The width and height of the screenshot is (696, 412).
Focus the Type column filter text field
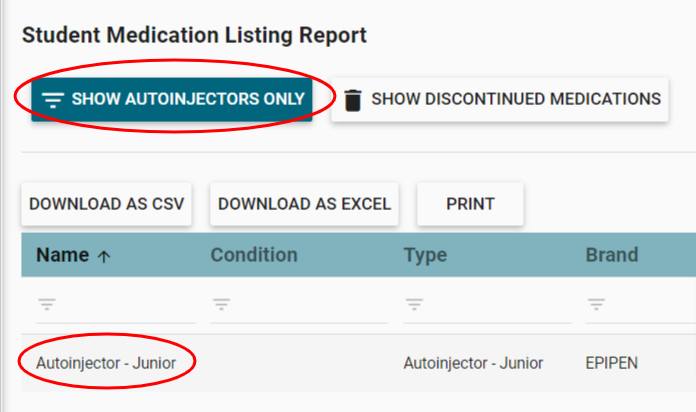click(x=497, y=304)
